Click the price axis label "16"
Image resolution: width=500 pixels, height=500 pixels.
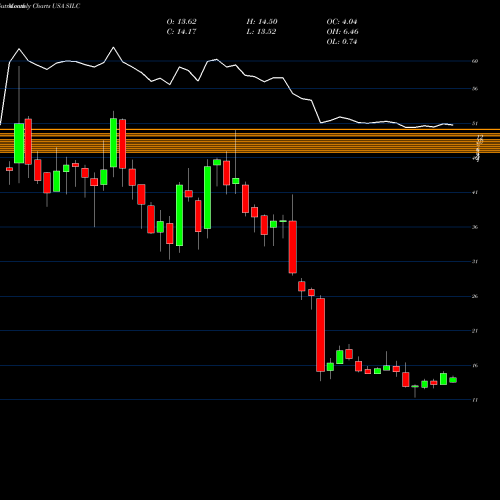(x=475, y=365)
